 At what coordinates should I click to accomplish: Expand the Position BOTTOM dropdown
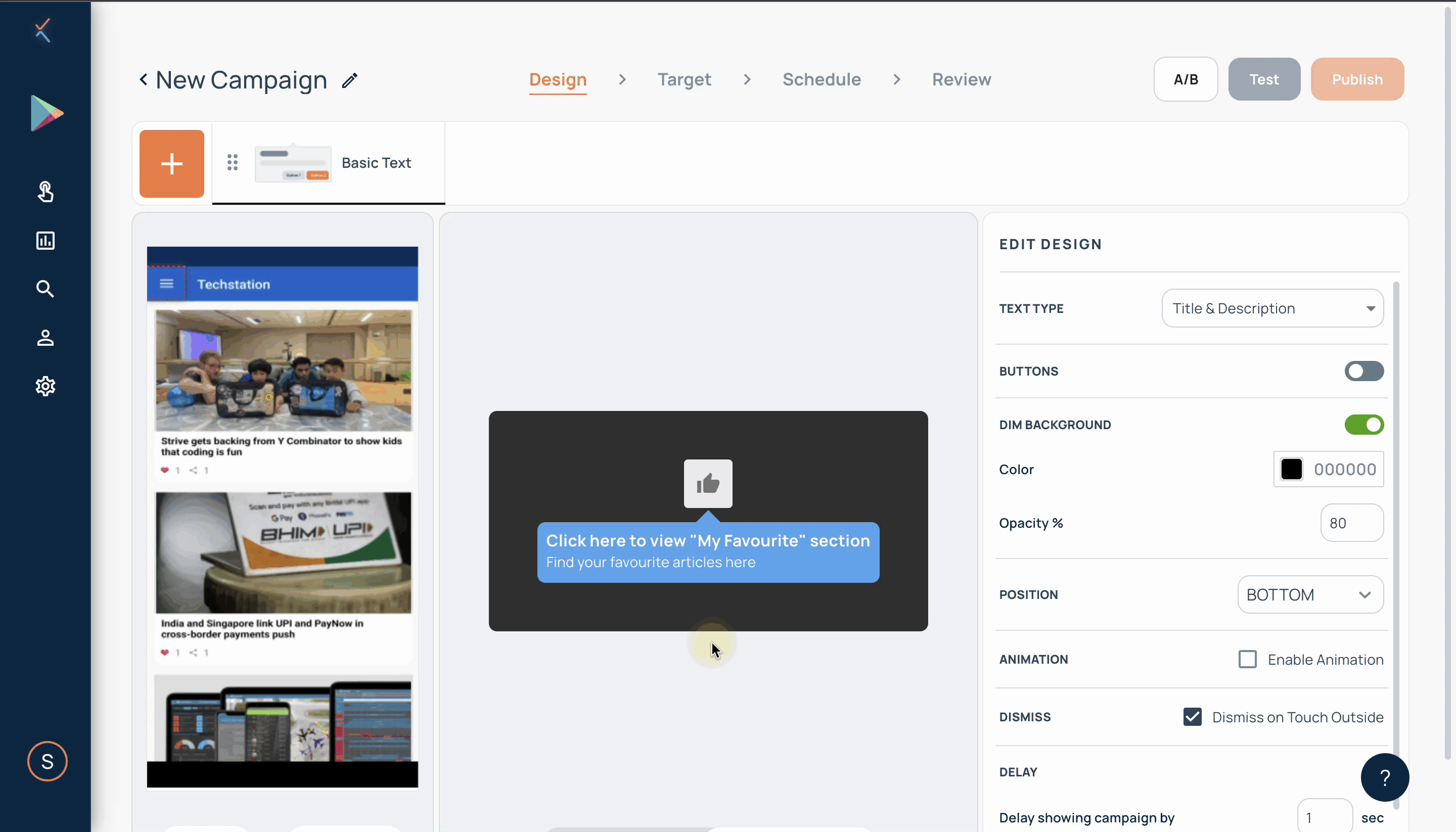point(1310,595)
